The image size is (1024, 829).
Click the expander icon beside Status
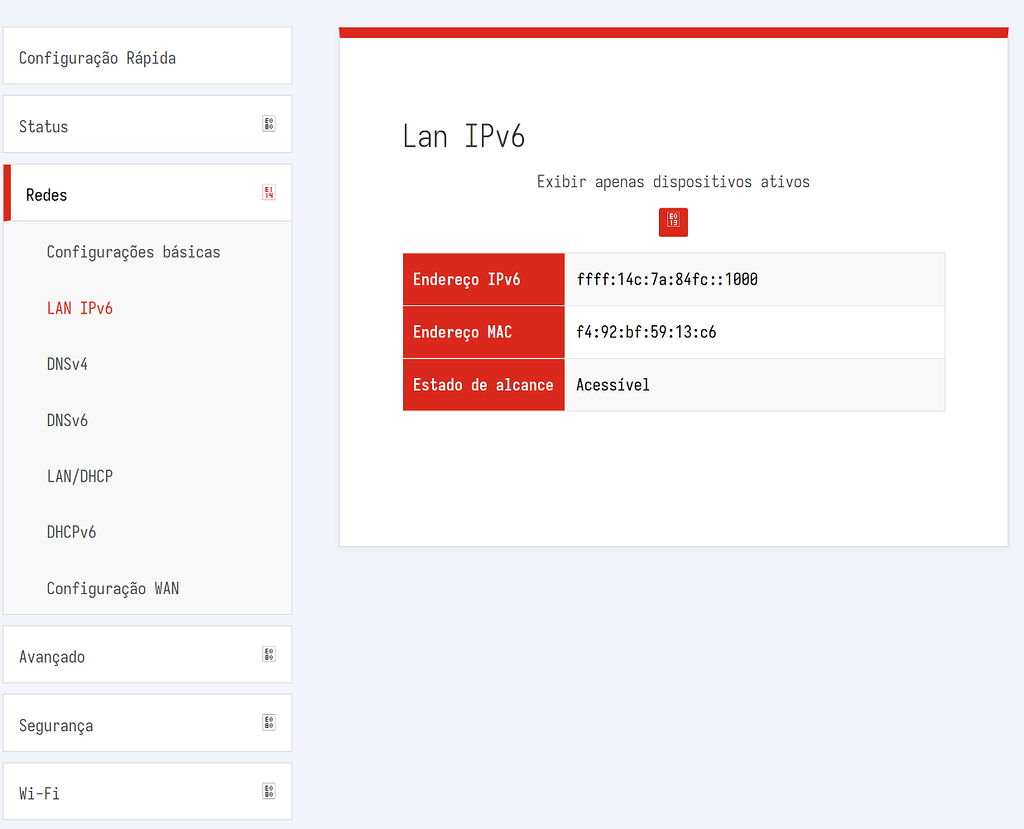[268, 123]
